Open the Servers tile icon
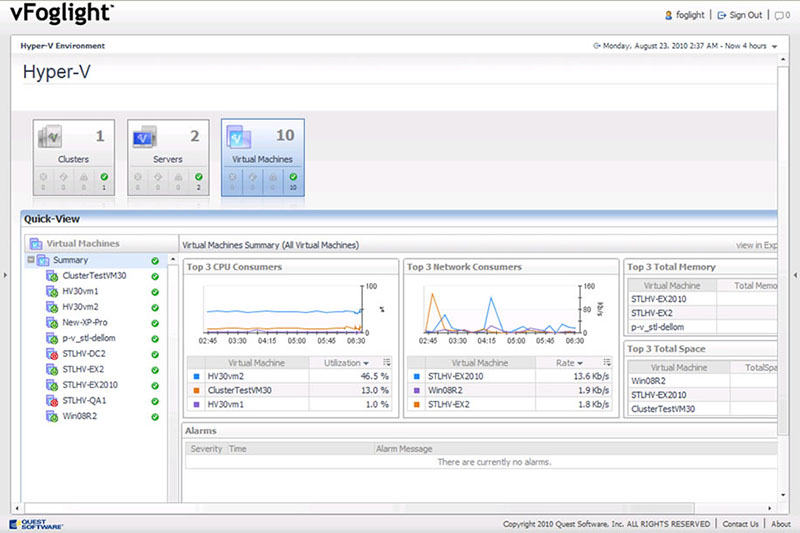 coord(144,137)
